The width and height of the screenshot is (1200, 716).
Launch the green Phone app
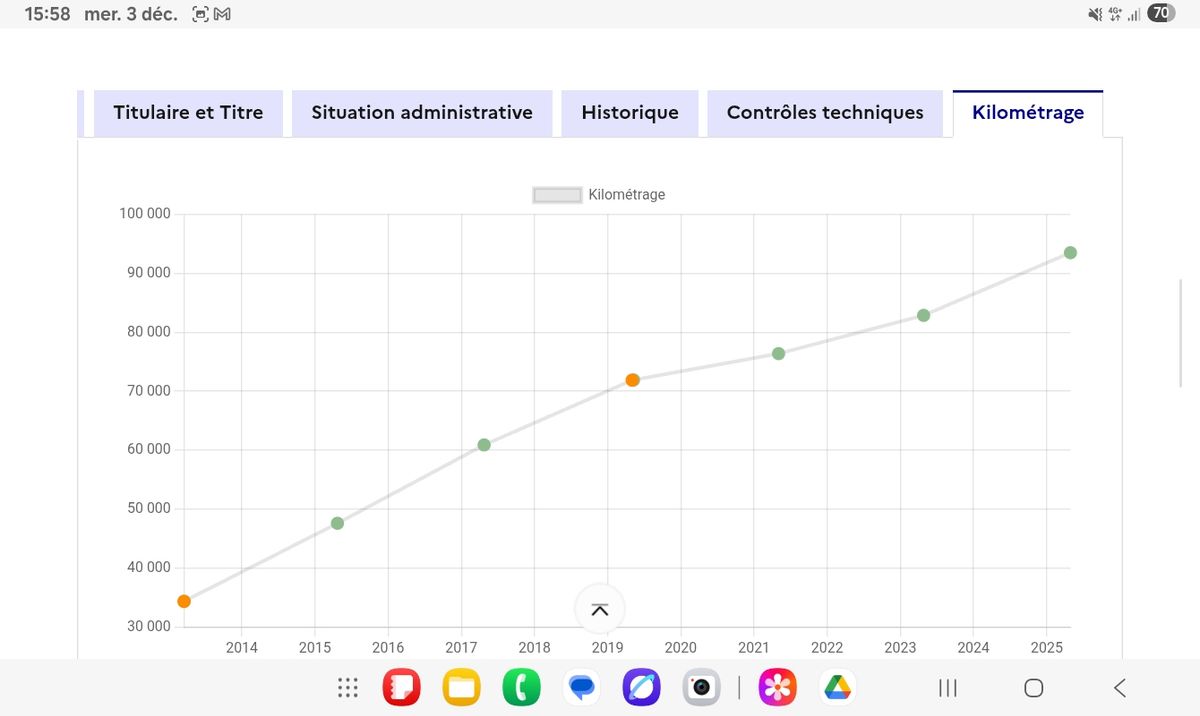point(522,687)
